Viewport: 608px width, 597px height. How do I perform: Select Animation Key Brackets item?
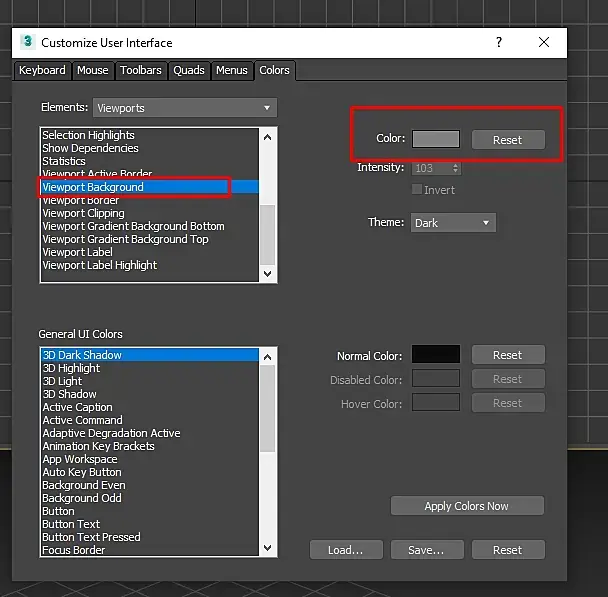click(150, 446)
